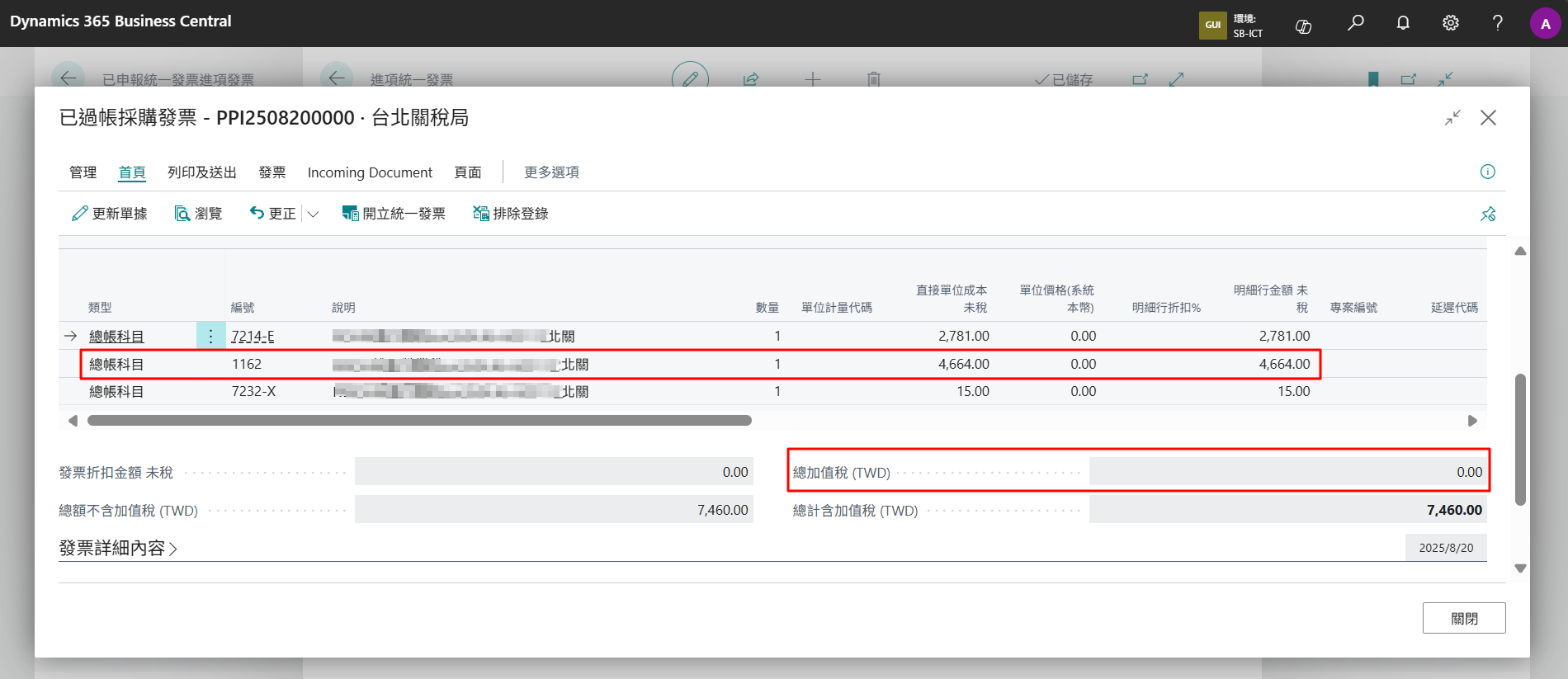Open row options for line 7214-E
This screenshot has width=1568, height=679.
click(x=210, y=336)
